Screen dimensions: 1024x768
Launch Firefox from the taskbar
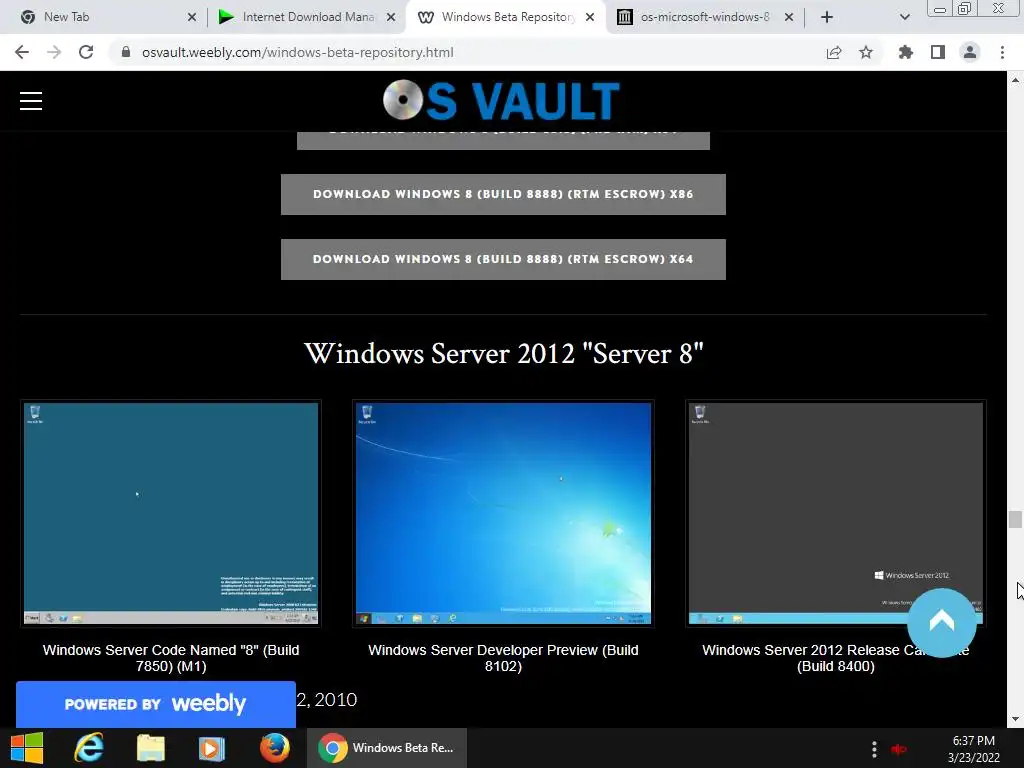pyautogui.click(x=274, y=748)
